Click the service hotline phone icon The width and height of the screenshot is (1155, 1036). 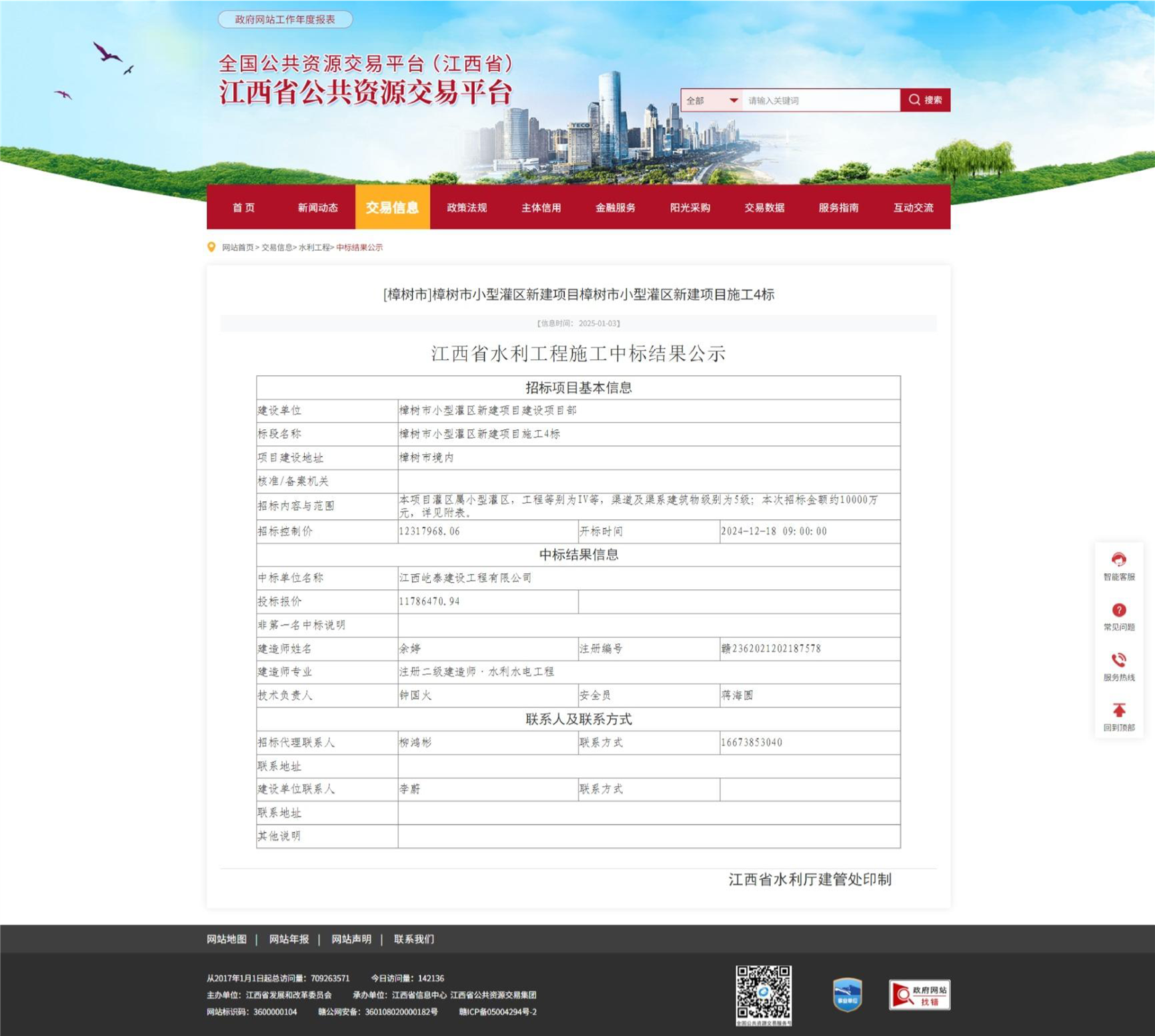(x=1118, y=661)
